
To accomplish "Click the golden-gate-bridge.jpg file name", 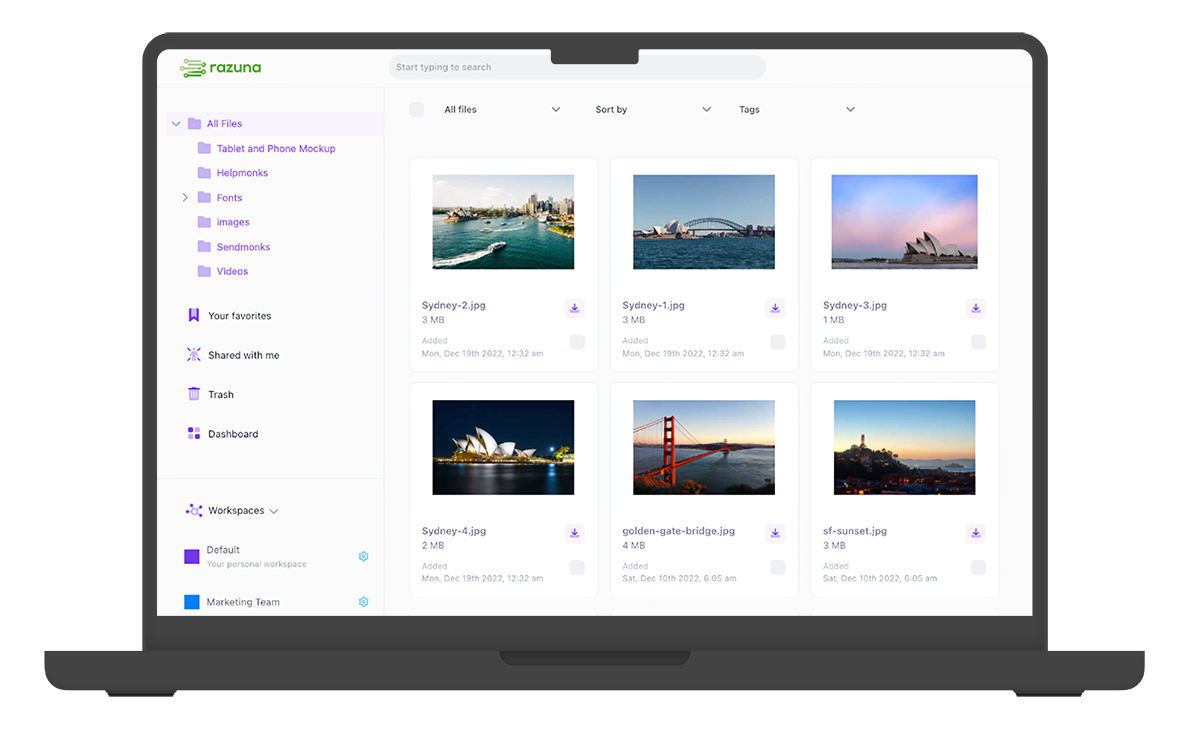I will point(679,531).
